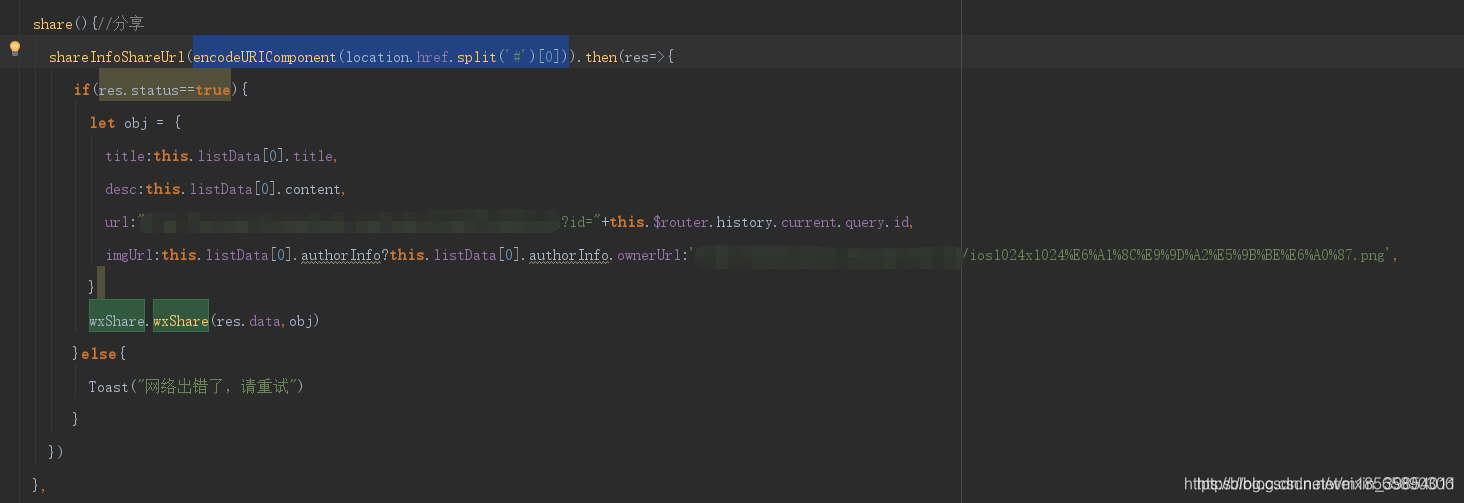Click this.$router.history.current.query.id expression
This screenshot has width=1464, height=503.
pyautogui.click(x=761, y=222)
